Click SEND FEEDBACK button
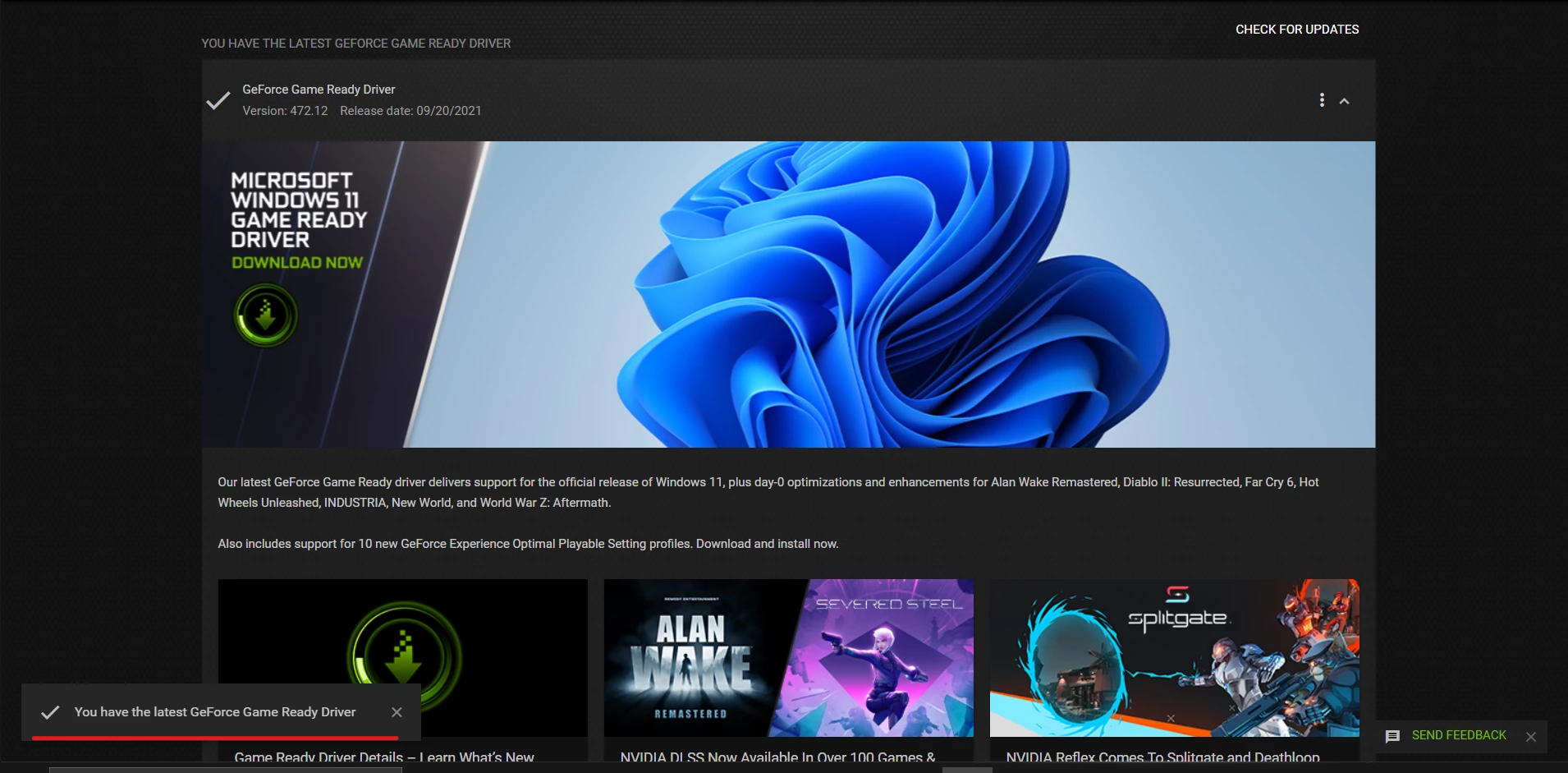Viewport: 1568px width, 773px height. point(1459,735)
